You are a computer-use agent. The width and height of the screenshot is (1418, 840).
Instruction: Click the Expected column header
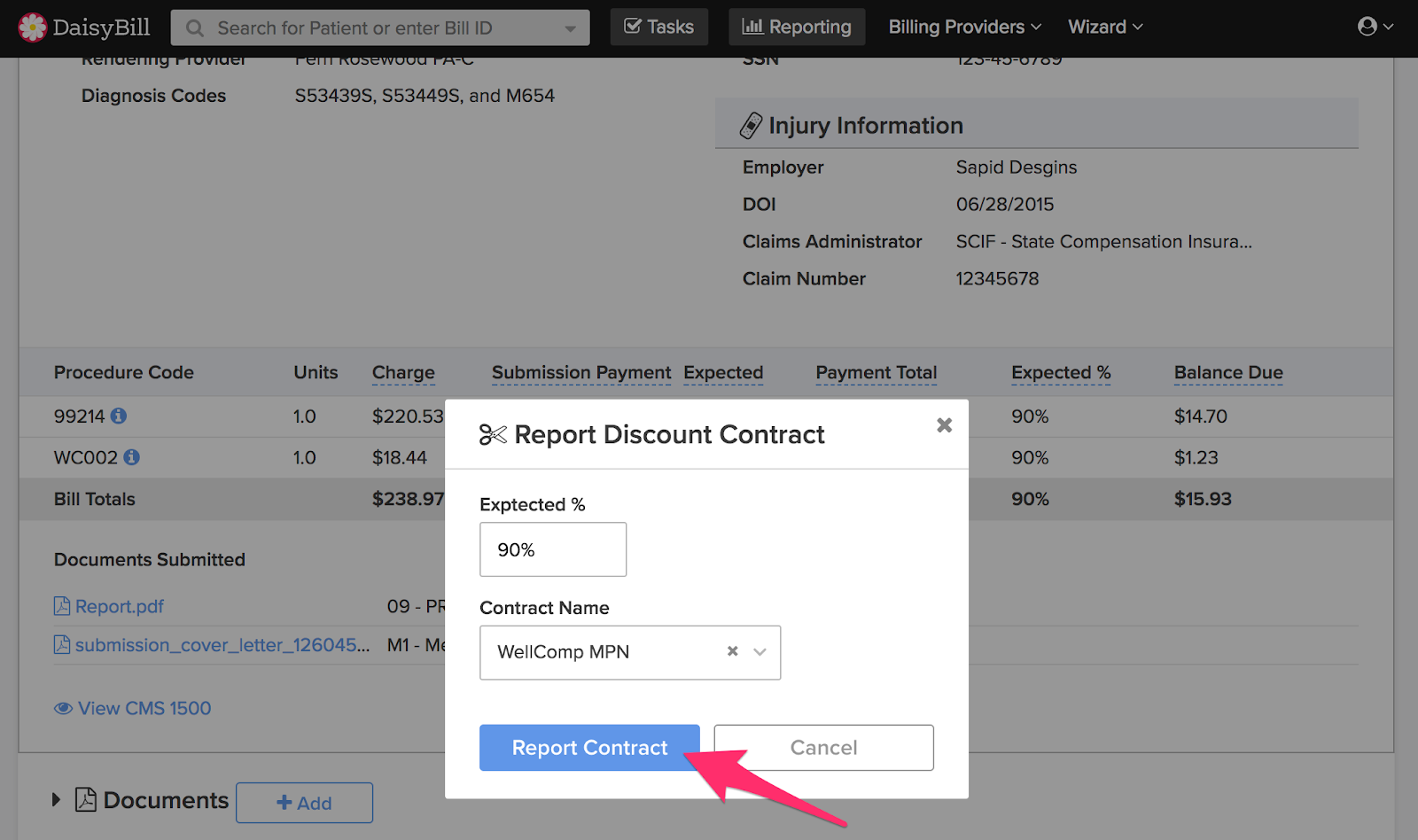point(723,373)
